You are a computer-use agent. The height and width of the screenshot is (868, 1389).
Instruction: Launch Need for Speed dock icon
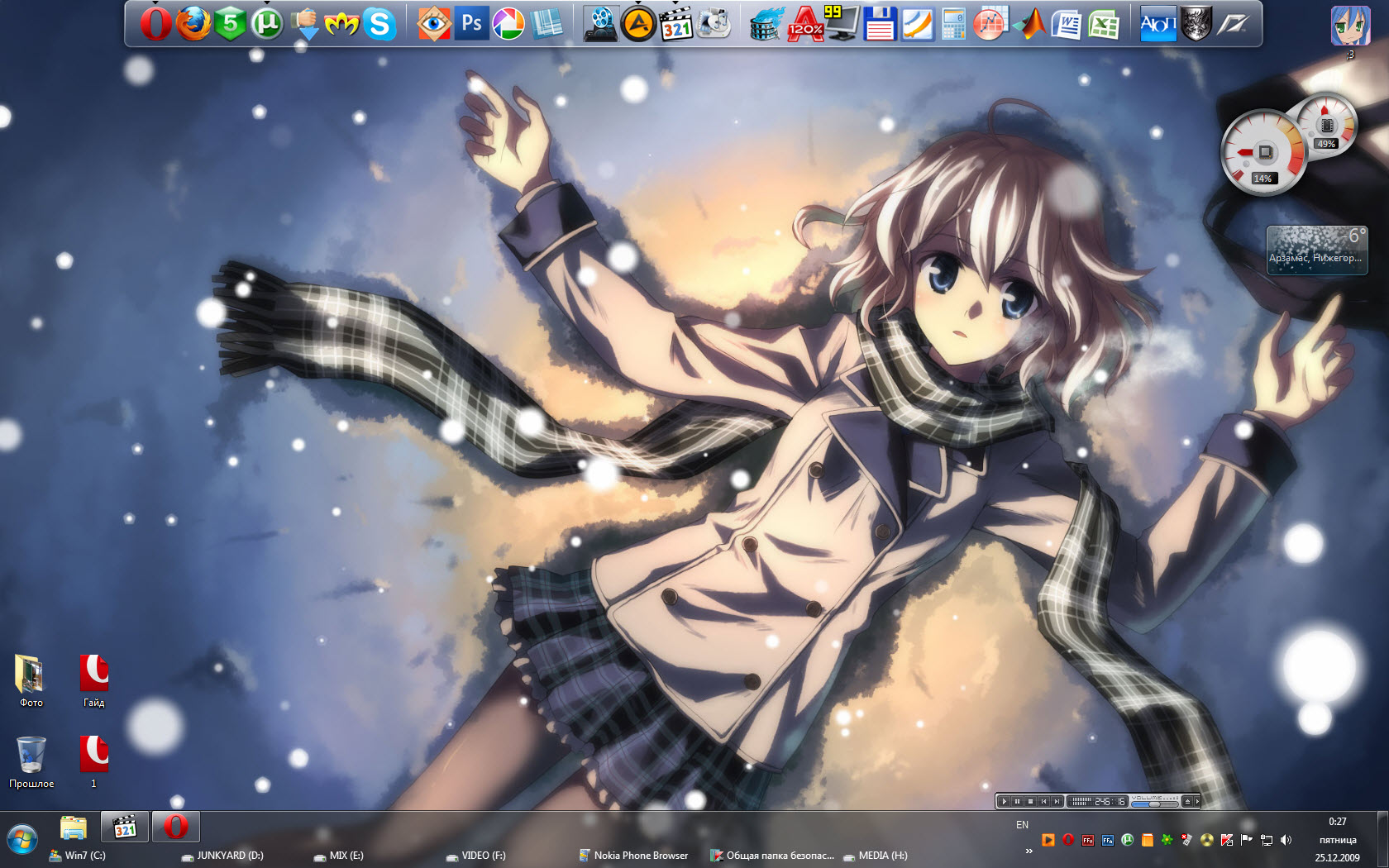1234,24
